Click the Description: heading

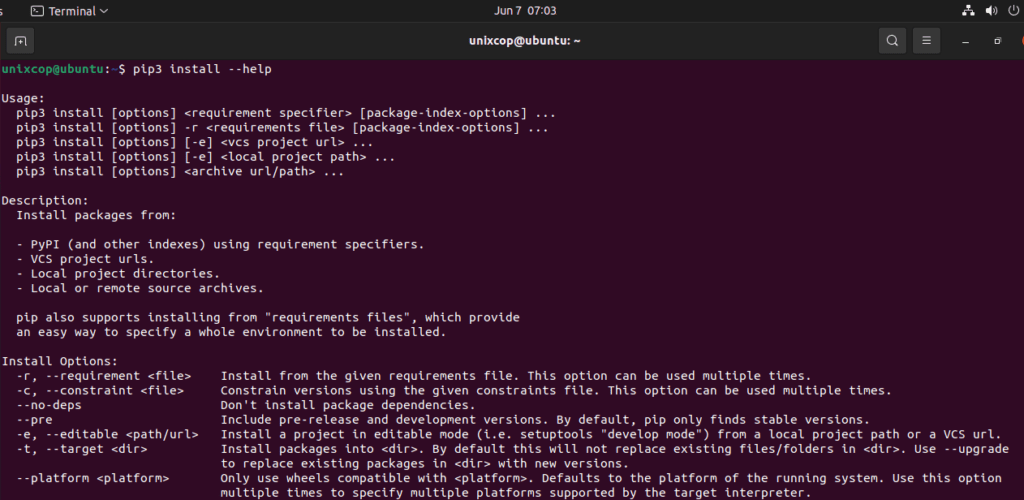tap(45, 201)
